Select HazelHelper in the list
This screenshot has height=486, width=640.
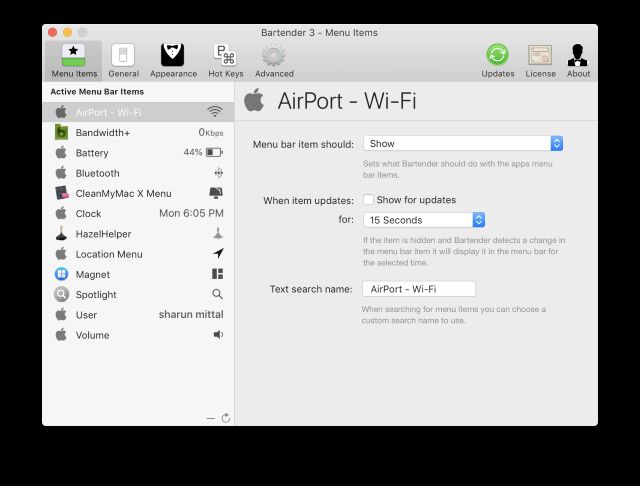[138, 233]
